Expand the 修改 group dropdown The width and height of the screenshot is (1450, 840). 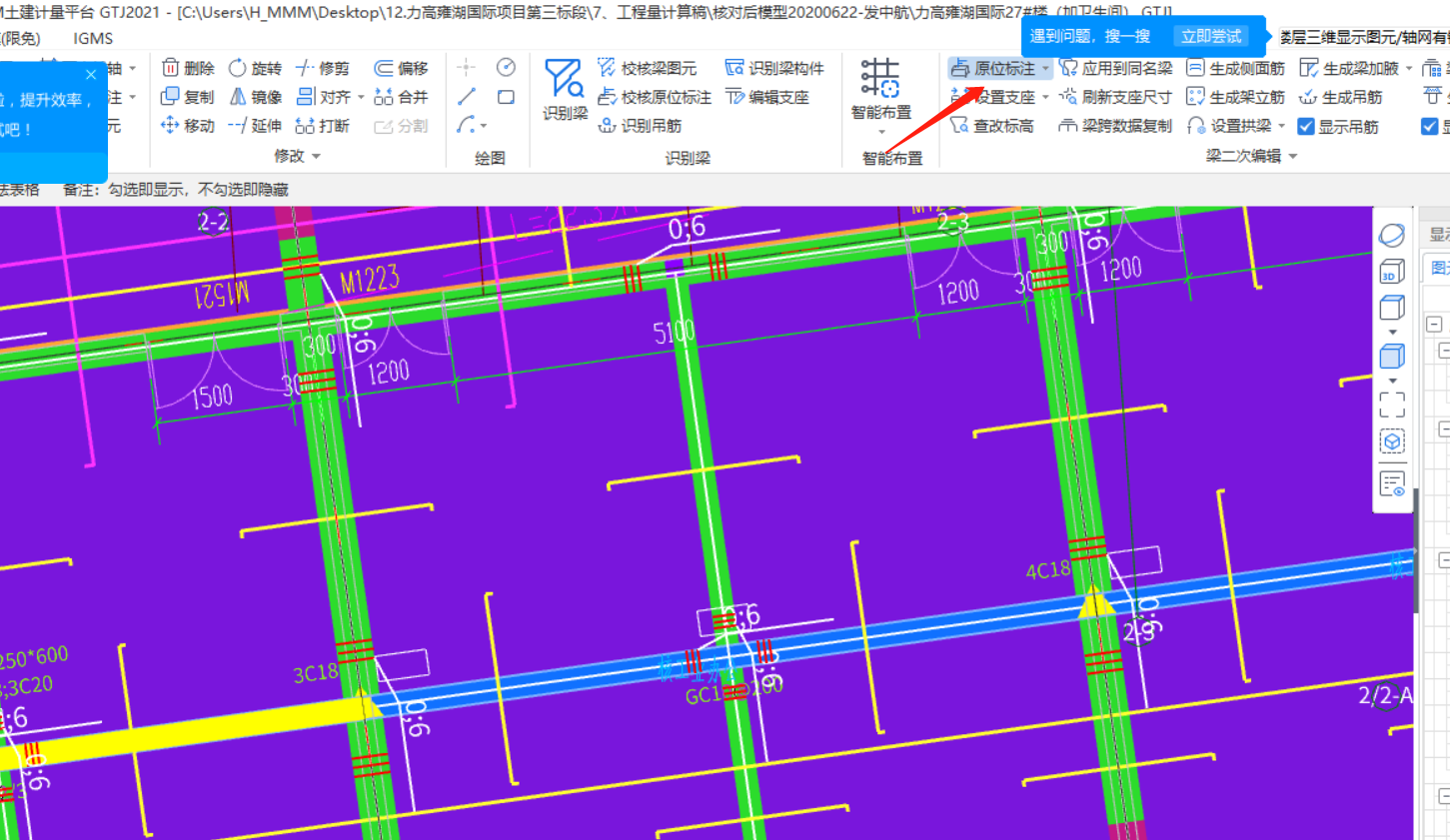tap(317, 157)
